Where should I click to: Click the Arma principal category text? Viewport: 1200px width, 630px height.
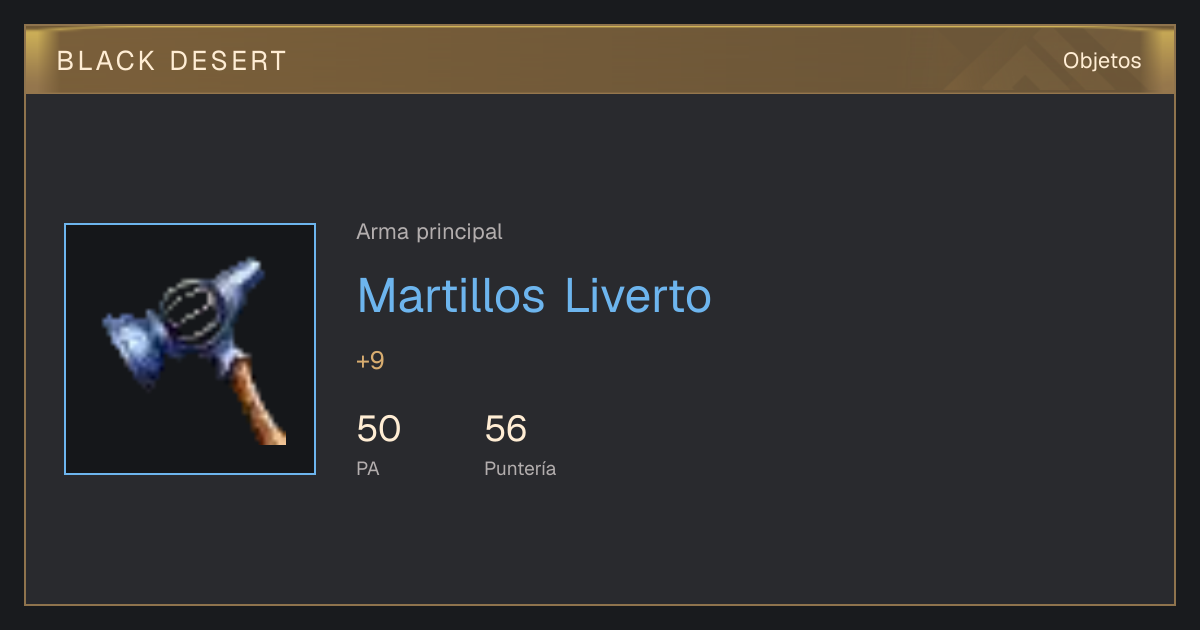coord(429,232)
